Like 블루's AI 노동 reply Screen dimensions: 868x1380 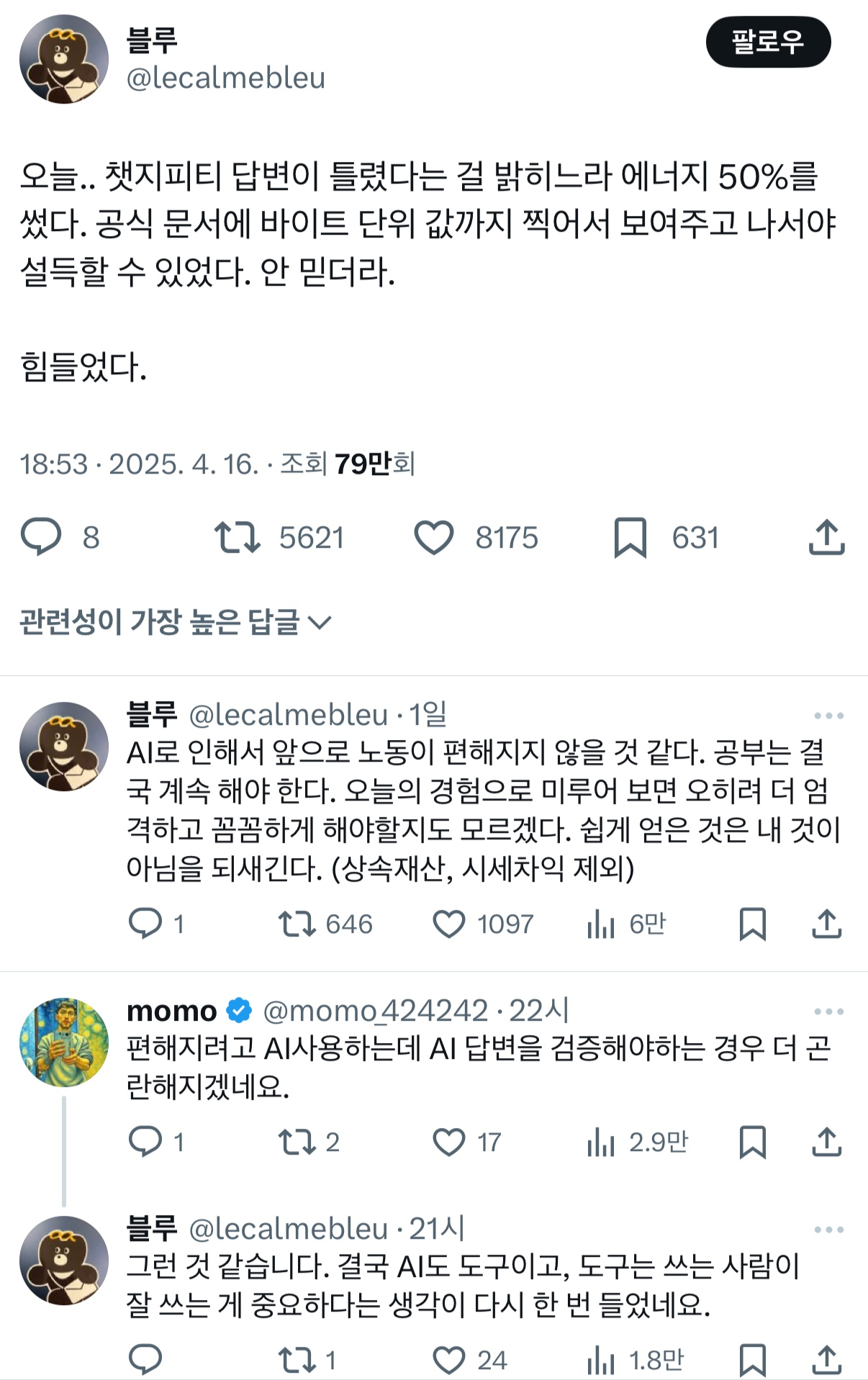(x=450, y=924)
